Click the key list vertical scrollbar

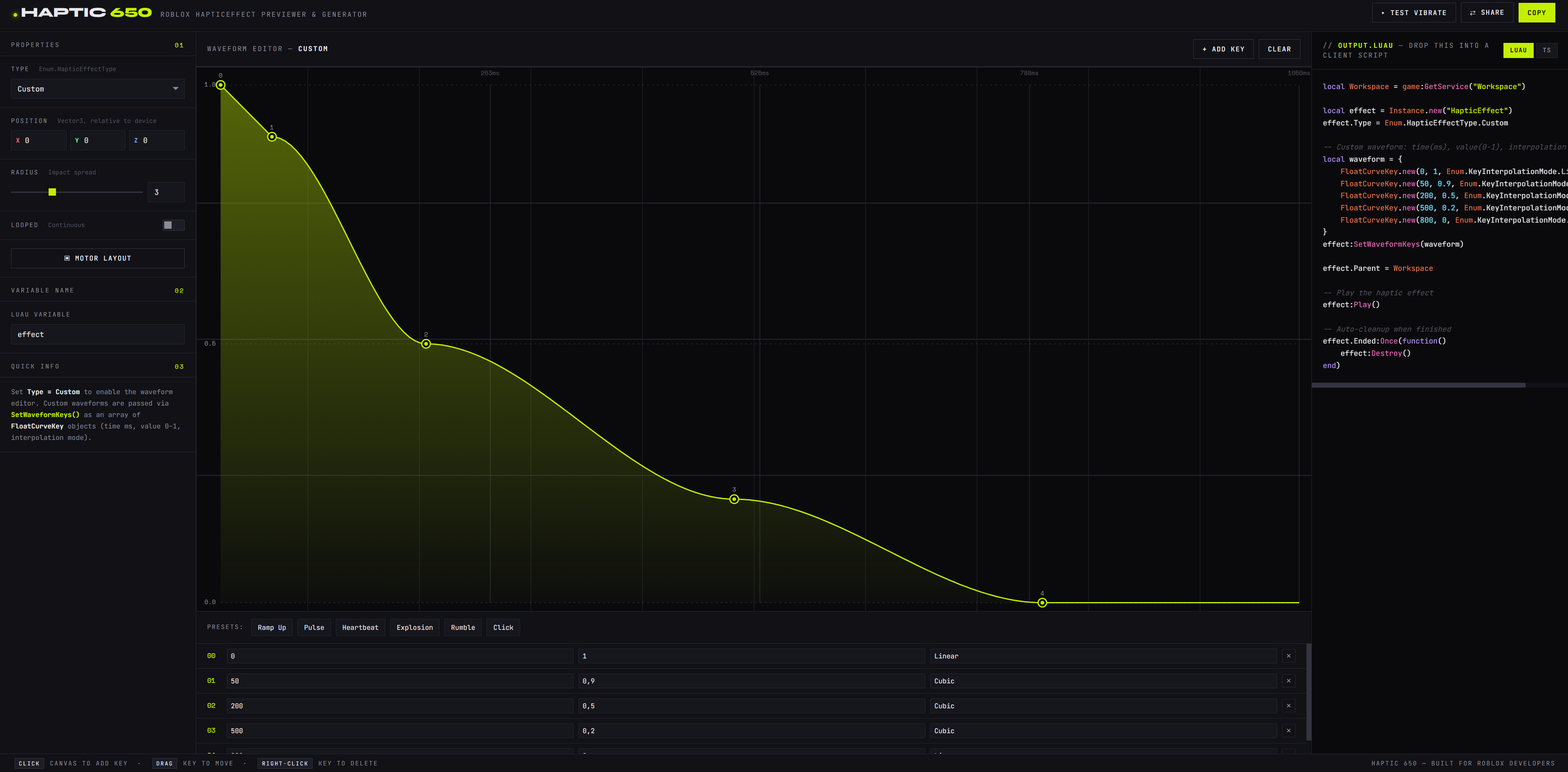coord(1309,692)
